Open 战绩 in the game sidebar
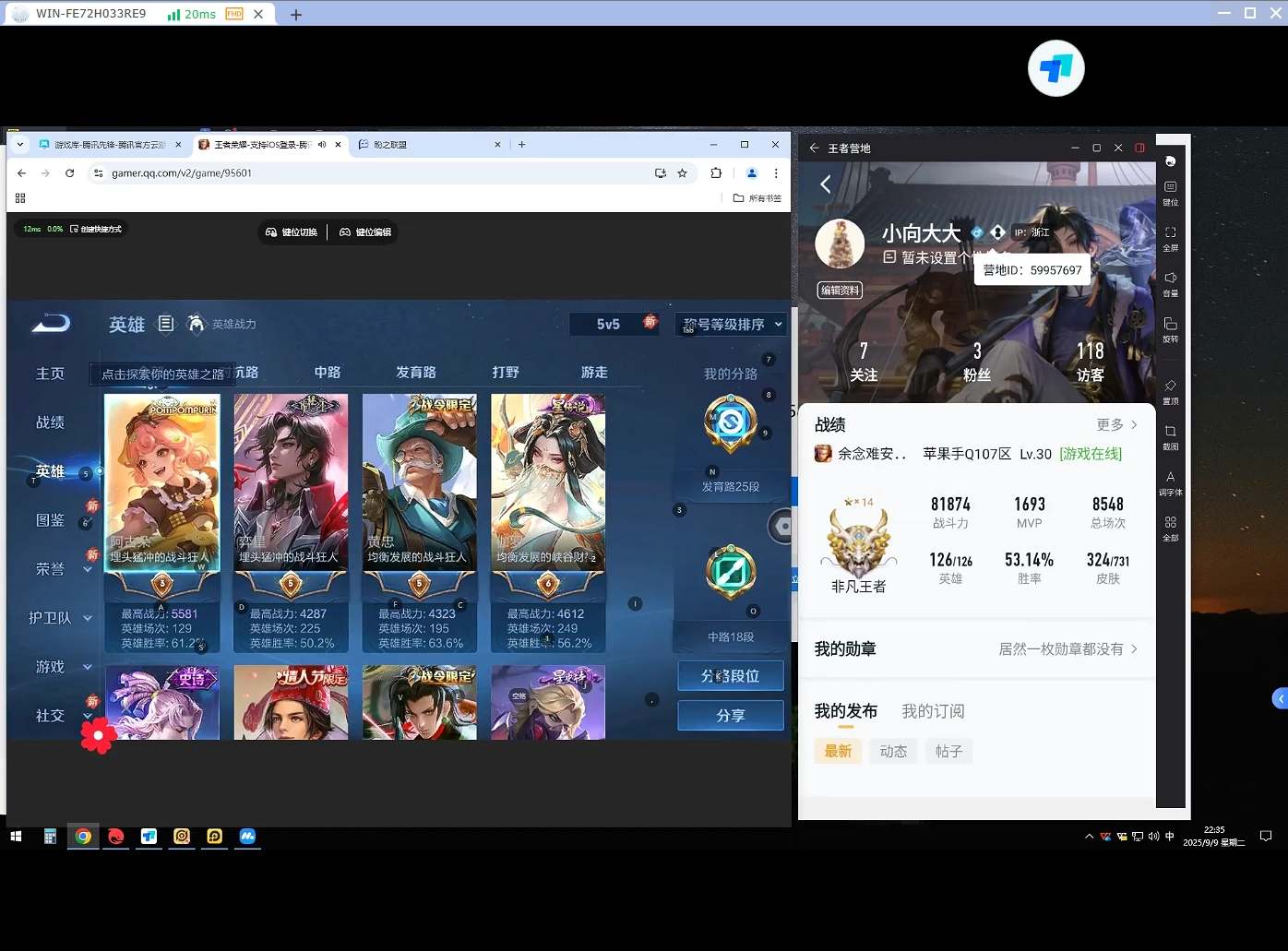Screen dimensions: 1288x951 tap(51, 422)
